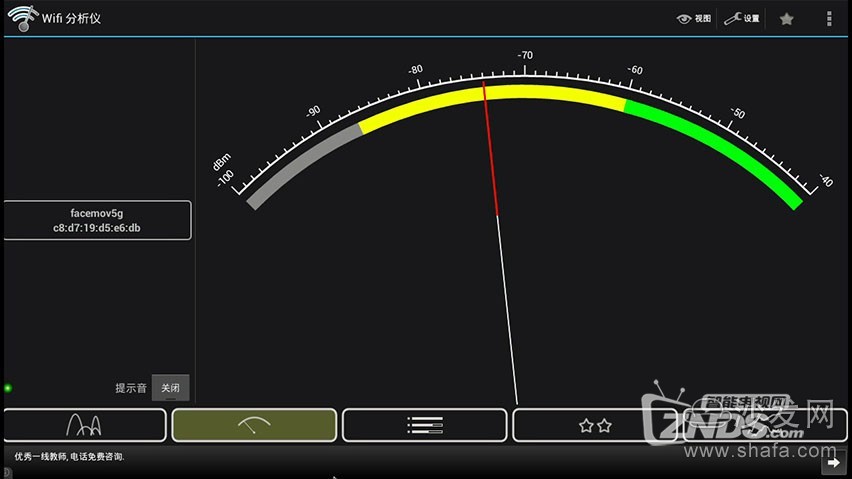This screenshot has height=479, width=852.
Task: Click the red signal needle
Action: 491,148
